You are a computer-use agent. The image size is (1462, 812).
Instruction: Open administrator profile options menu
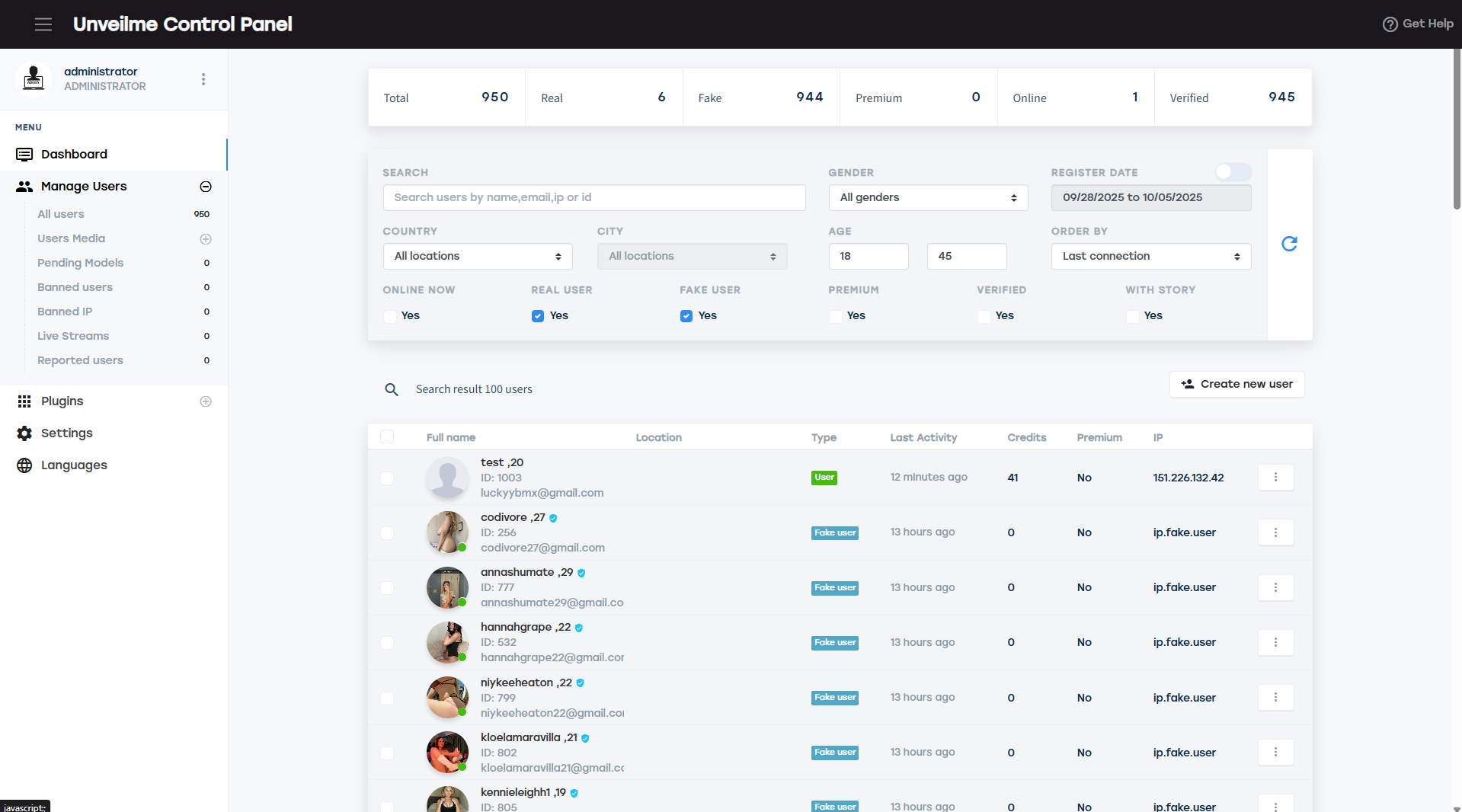(203, 79)
